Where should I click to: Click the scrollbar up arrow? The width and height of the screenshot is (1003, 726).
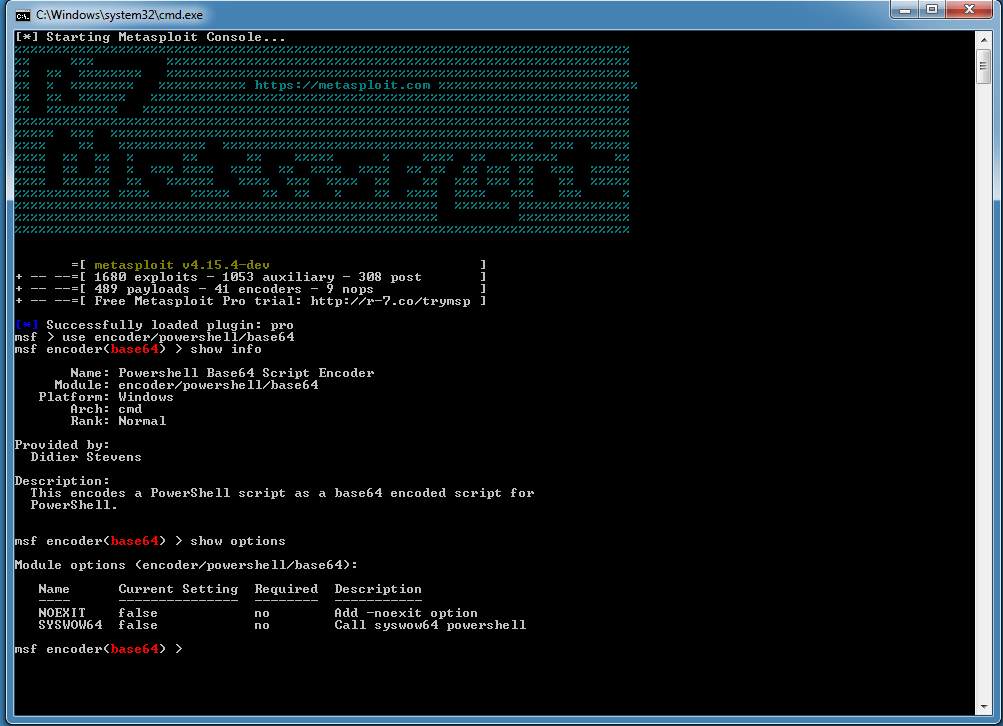[x=983, y=38]
